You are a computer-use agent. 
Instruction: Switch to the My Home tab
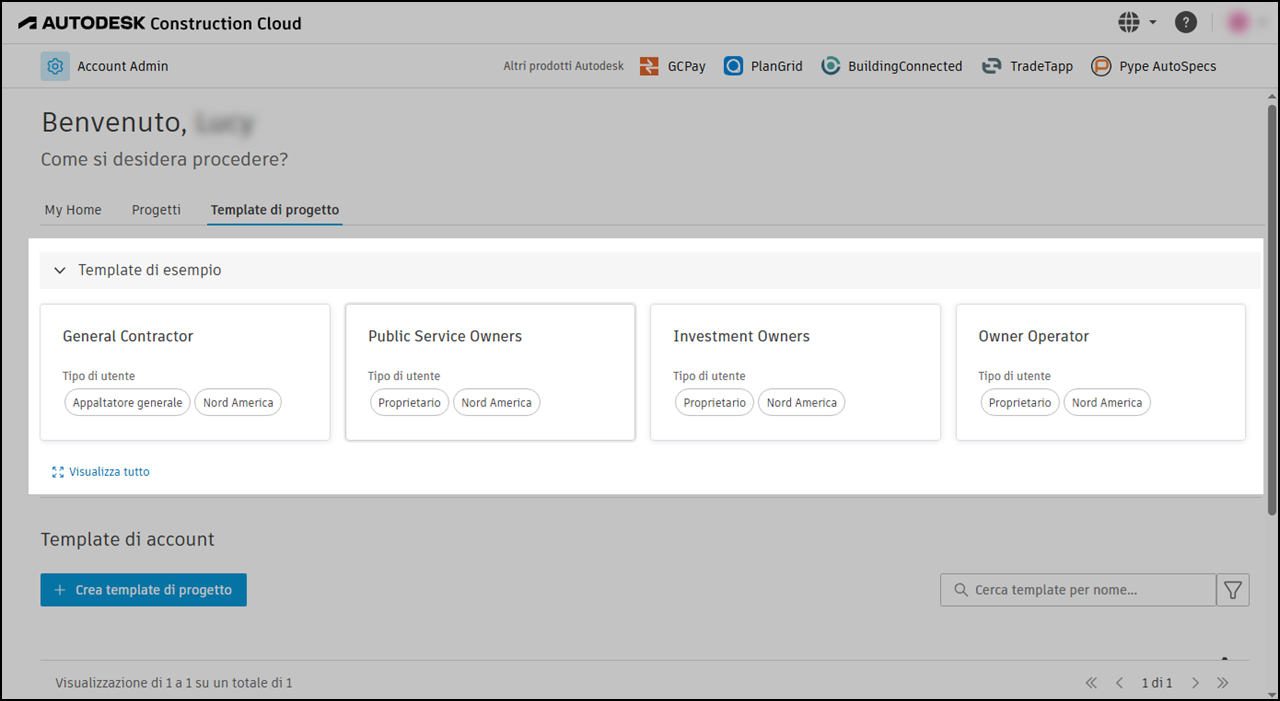(x=72, y=210)
